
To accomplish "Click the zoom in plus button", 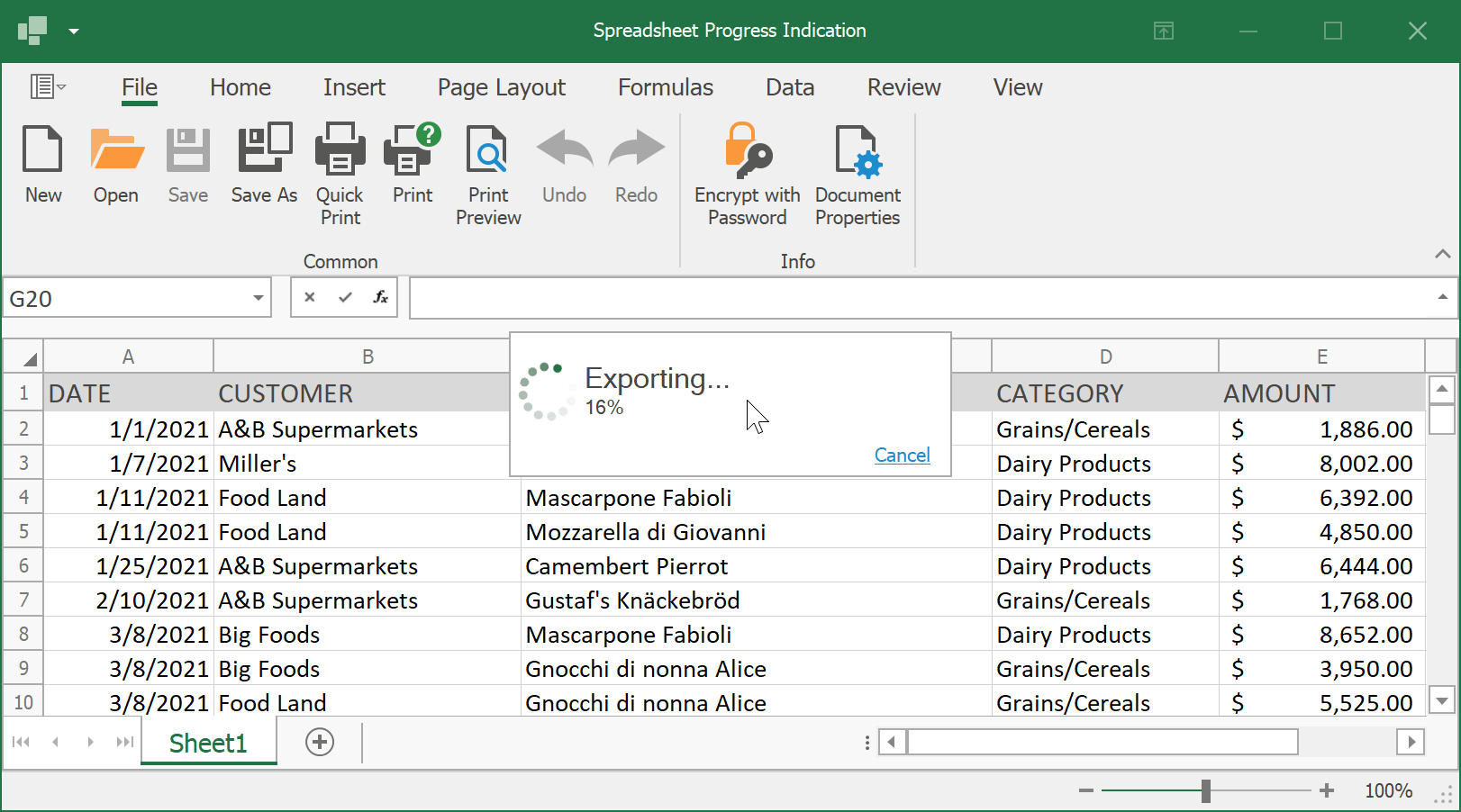I will pyautogui.click(x=1327, y=790).
